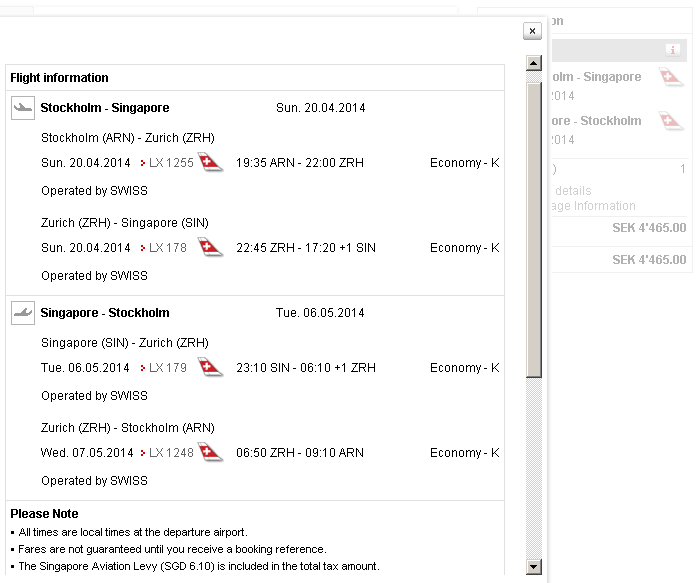Click the SWISS tail logo for LX 179
Viewport: 698px width, 583px height.
click(x=210, y=368)
